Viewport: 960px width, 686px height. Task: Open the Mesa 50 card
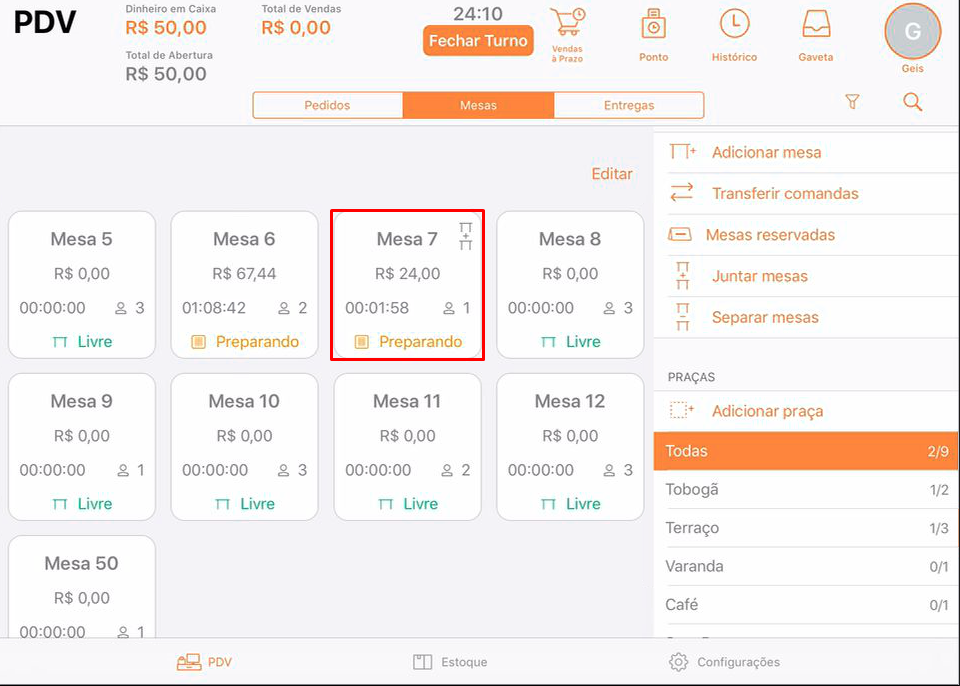coord(82,587)
